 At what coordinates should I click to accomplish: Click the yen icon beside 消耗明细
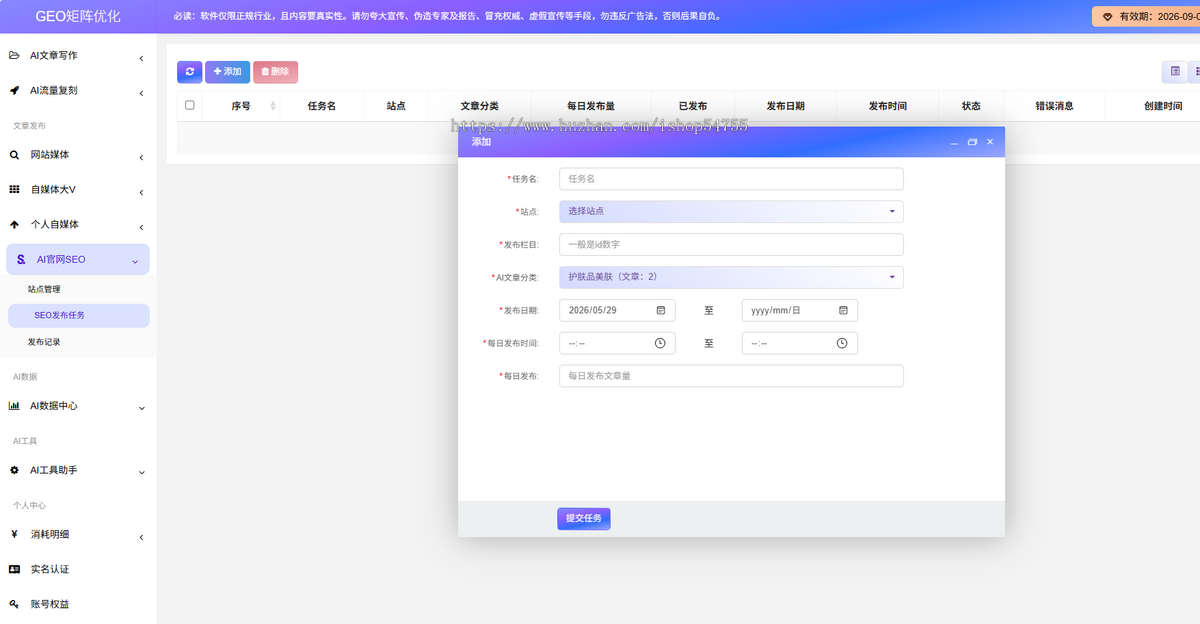coord(14,534)
